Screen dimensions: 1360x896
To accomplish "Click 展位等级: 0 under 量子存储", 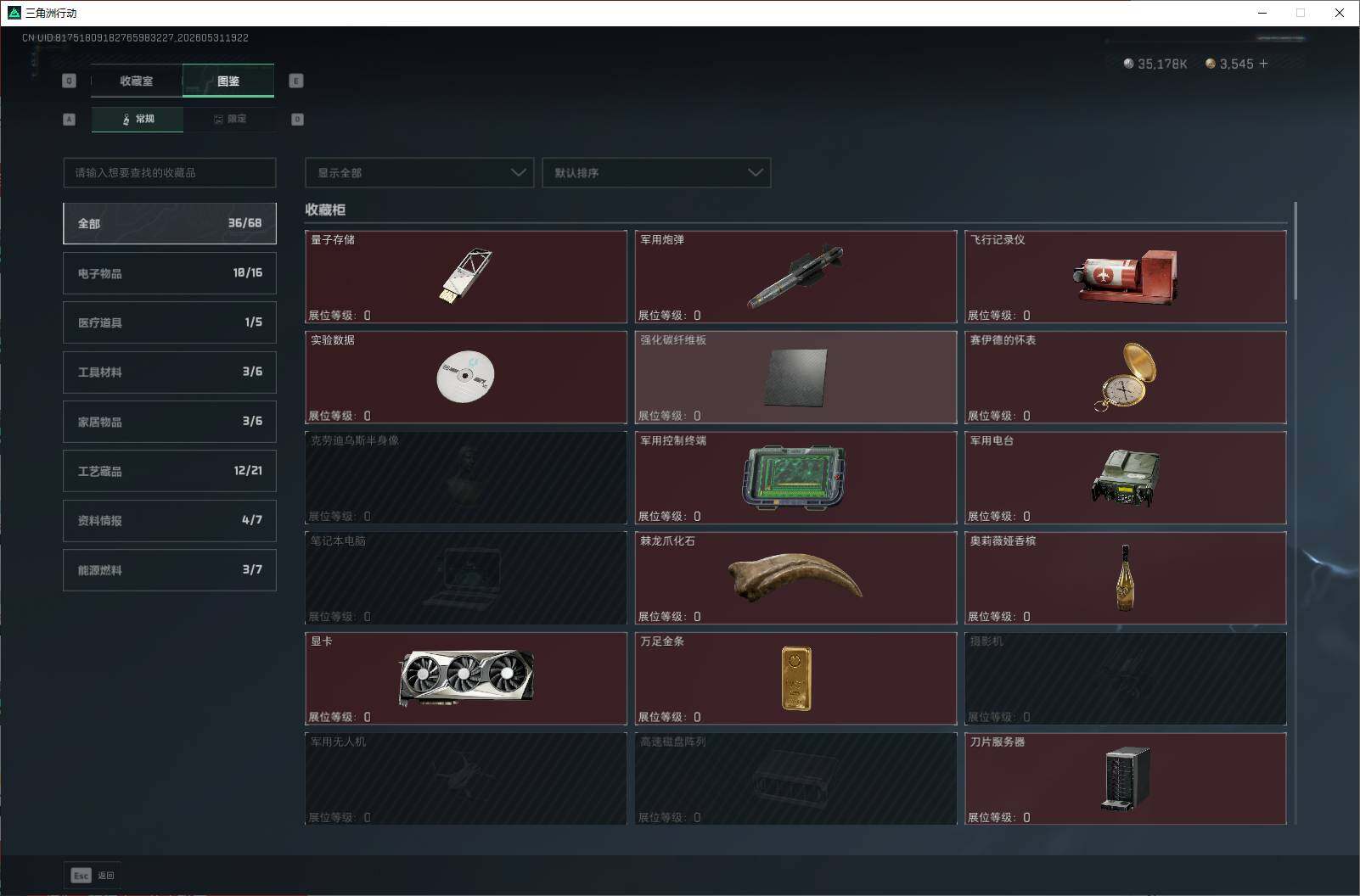I will coord(340,316).
